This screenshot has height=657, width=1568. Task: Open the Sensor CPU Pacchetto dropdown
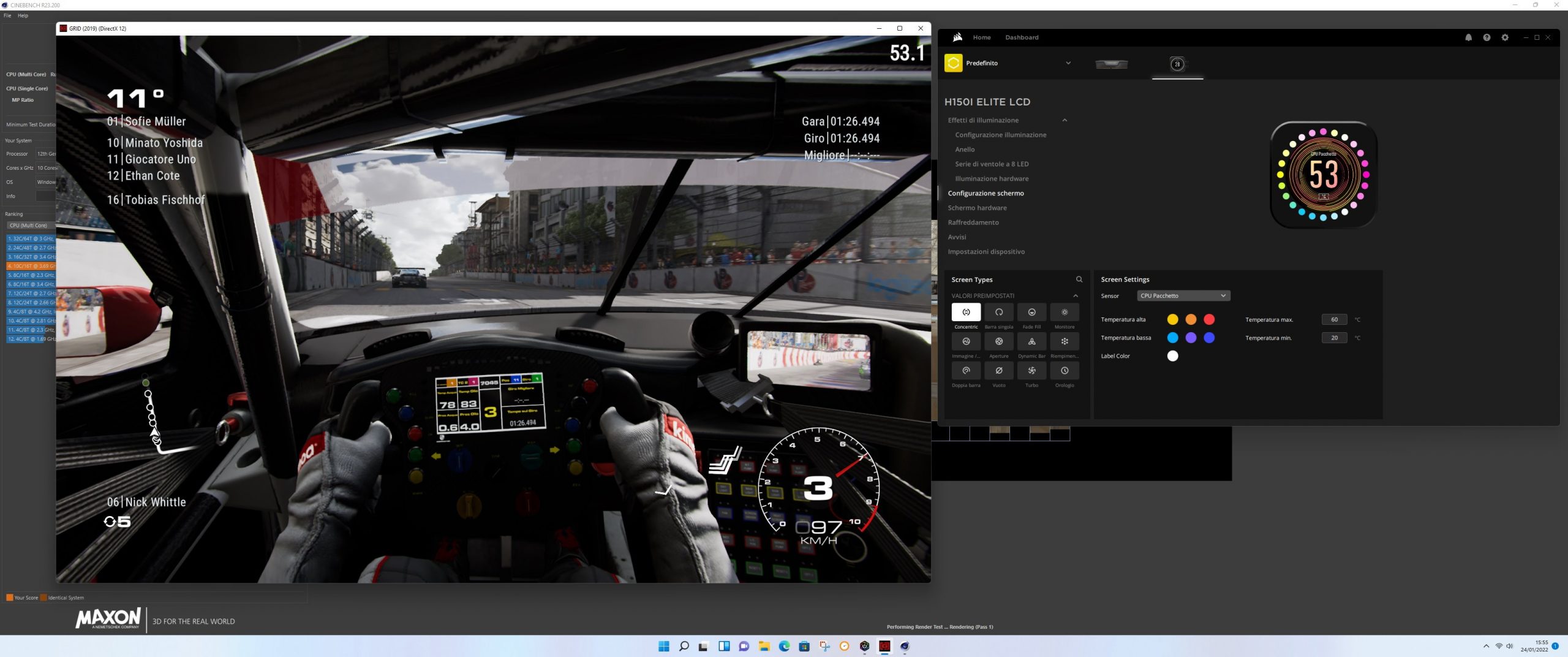pos(1183,295)
